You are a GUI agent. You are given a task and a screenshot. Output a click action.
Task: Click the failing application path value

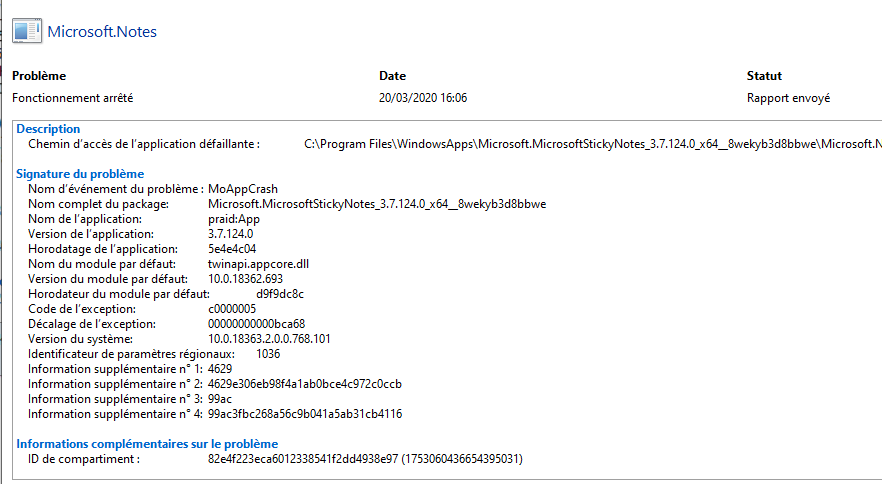point(593,144)
